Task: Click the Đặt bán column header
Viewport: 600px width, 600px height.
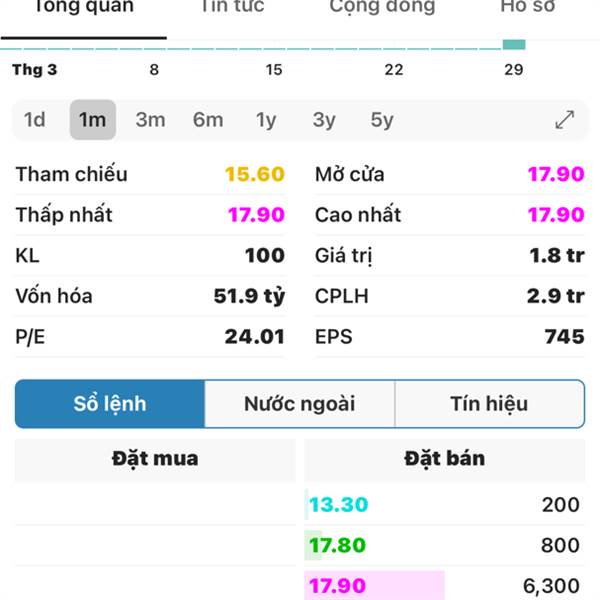Action: (x=445, y=459)
